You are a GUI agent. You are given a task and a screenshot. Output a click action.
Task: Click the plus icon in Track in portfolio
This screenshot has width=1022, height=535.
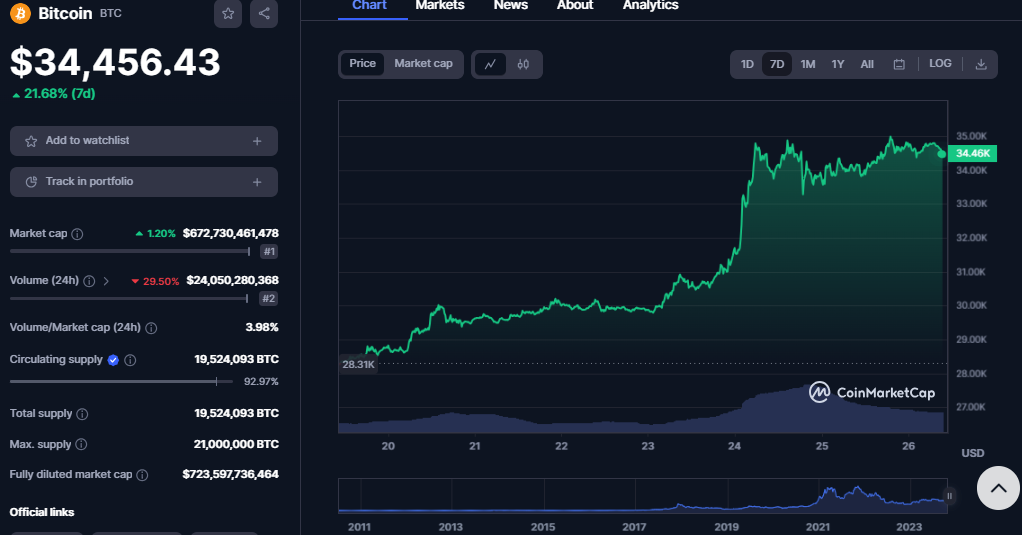tap(257, 182)
